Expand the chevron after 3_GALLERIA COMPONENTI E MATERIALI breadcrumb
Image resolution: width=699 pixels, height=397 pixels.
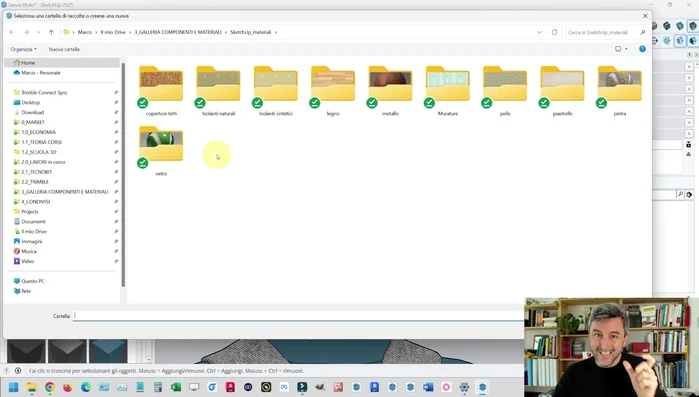coord(226,32)
